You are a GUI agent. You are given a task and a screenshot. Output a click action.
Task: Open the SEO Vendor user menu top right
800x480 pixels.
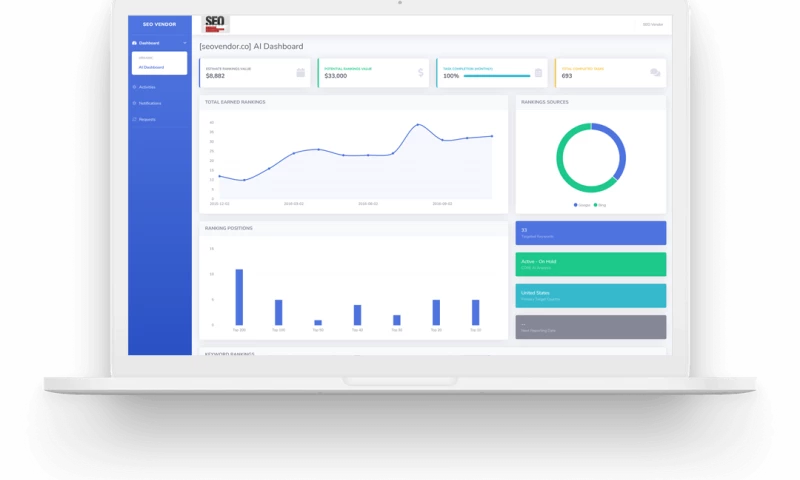653,24
